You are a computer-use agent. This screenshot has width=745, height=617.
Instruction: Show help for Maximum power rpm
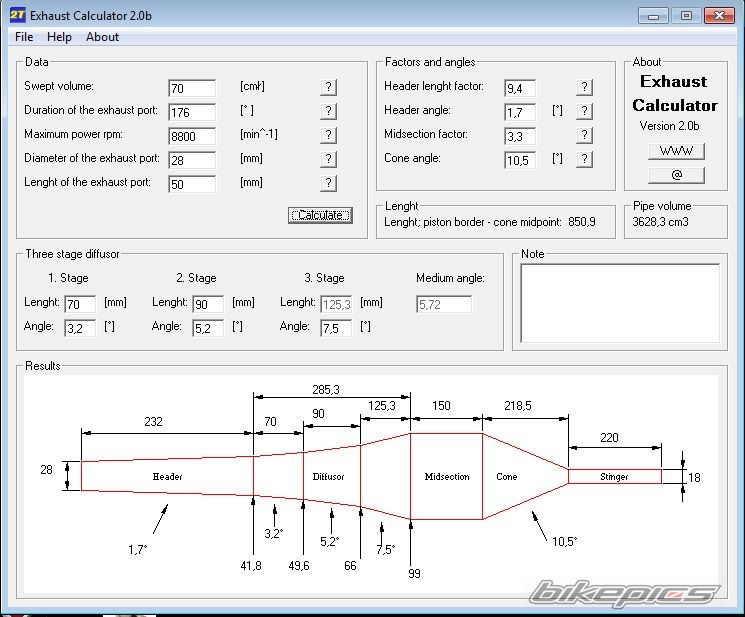[x=328, y=135]
